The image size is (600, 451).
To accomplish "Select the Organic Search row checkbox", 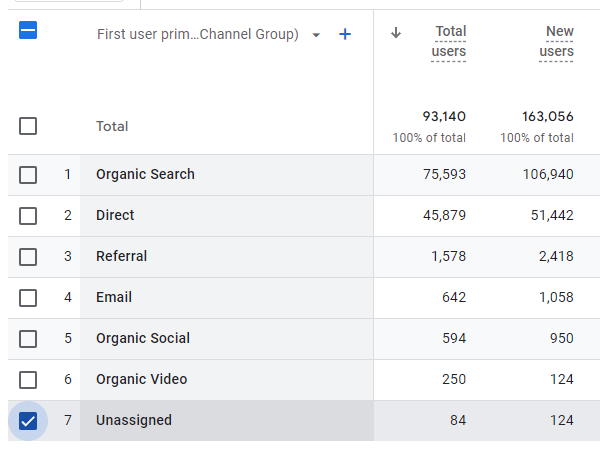I will (28, 175).
